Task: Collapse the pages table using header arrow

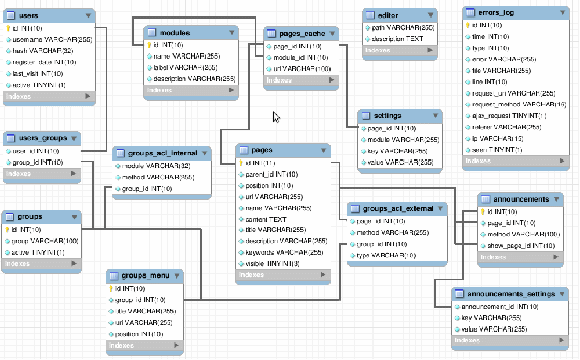Action: (323, 150)
